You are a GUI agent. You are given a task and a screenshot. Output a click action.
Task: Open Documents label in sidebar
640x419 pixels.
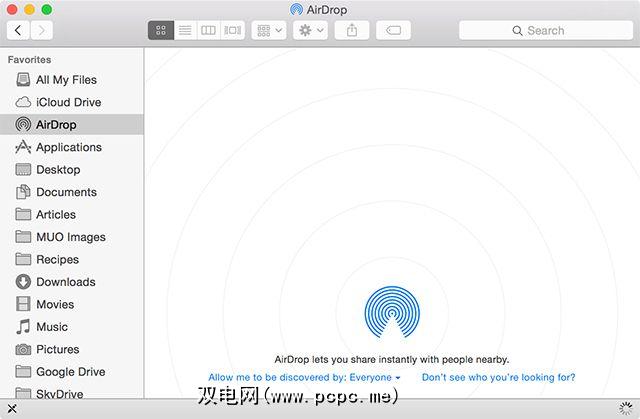[x=67, y=192]
